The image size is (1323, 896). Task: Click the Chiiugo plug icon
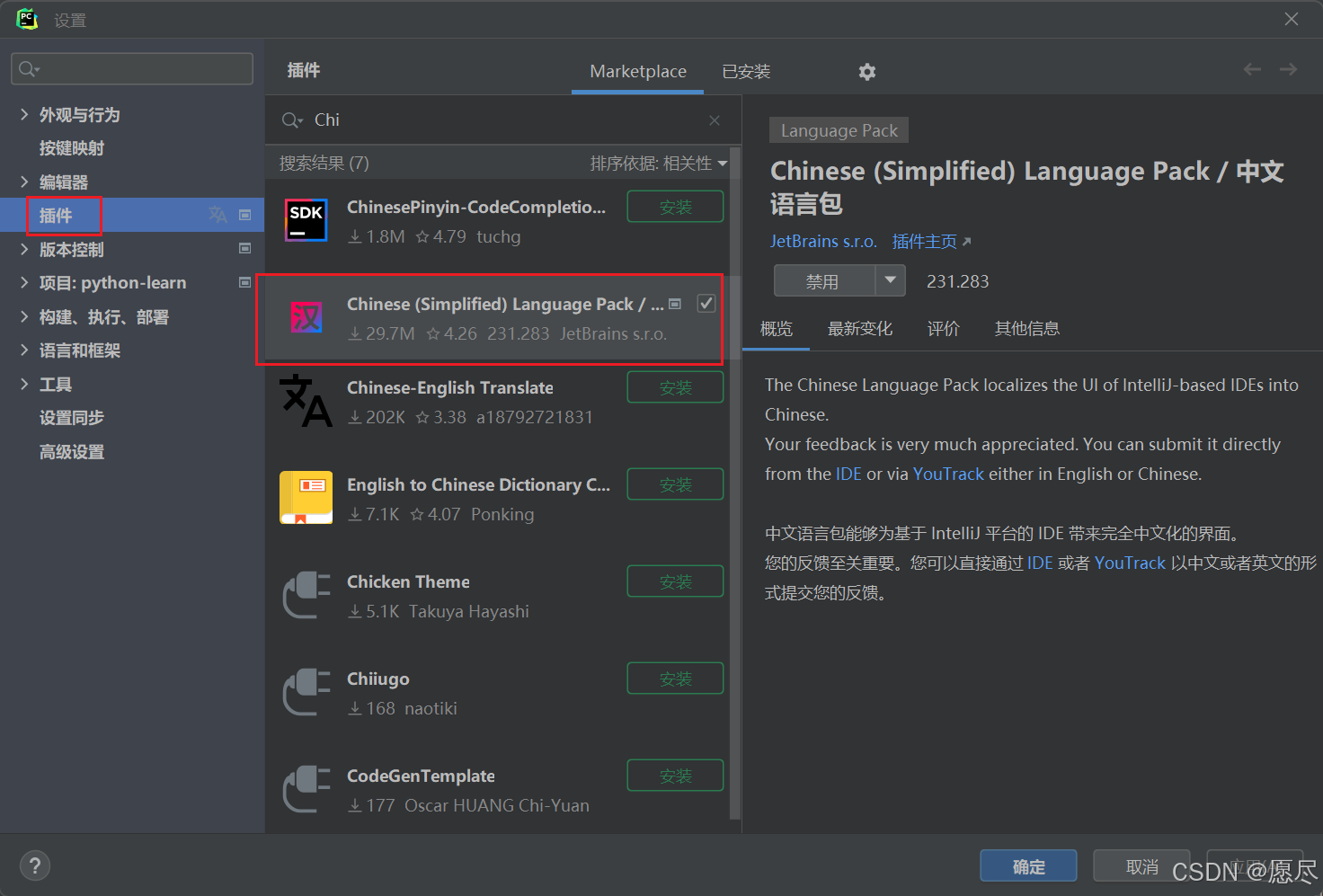point(306,692)
